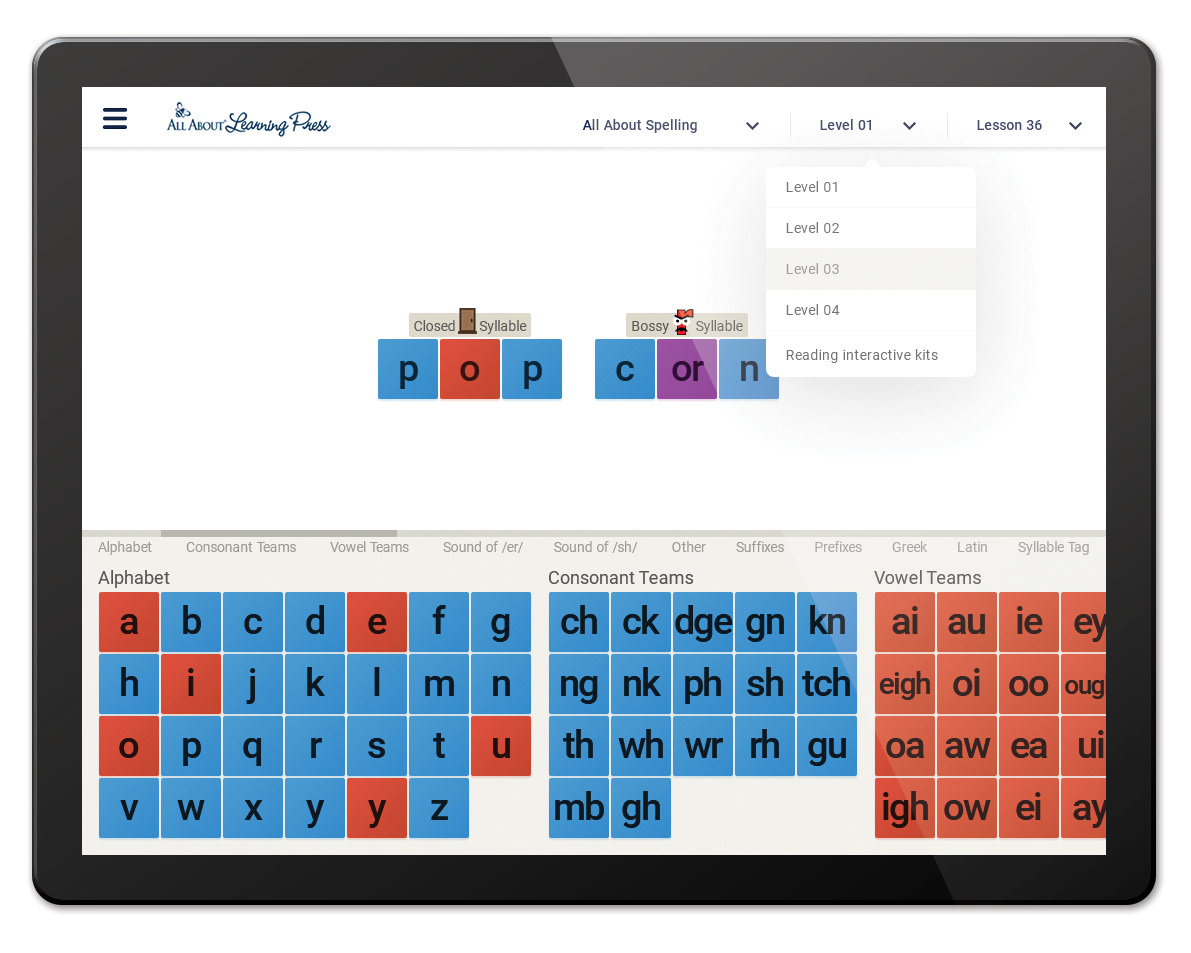Select the 'g' alphabet tile

pos(501,622)
